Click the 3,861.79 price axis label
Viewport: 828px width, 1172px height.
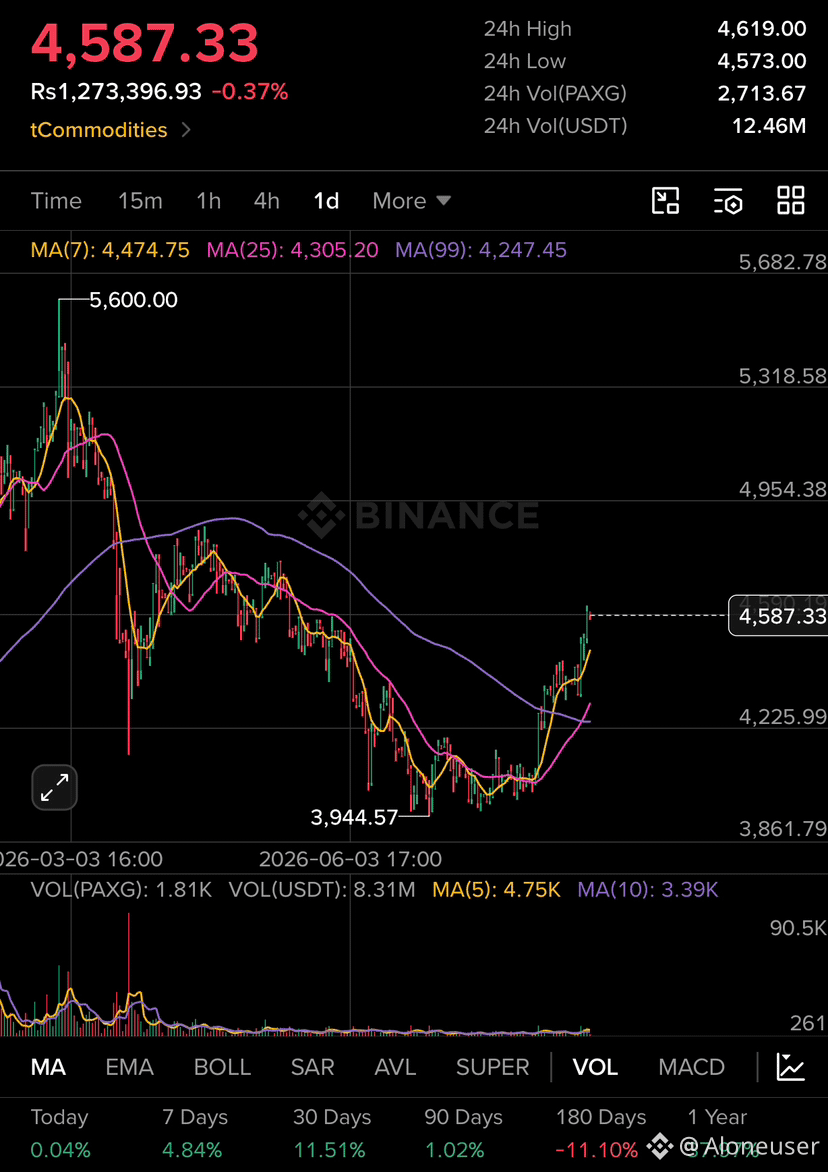pos(782,828)
